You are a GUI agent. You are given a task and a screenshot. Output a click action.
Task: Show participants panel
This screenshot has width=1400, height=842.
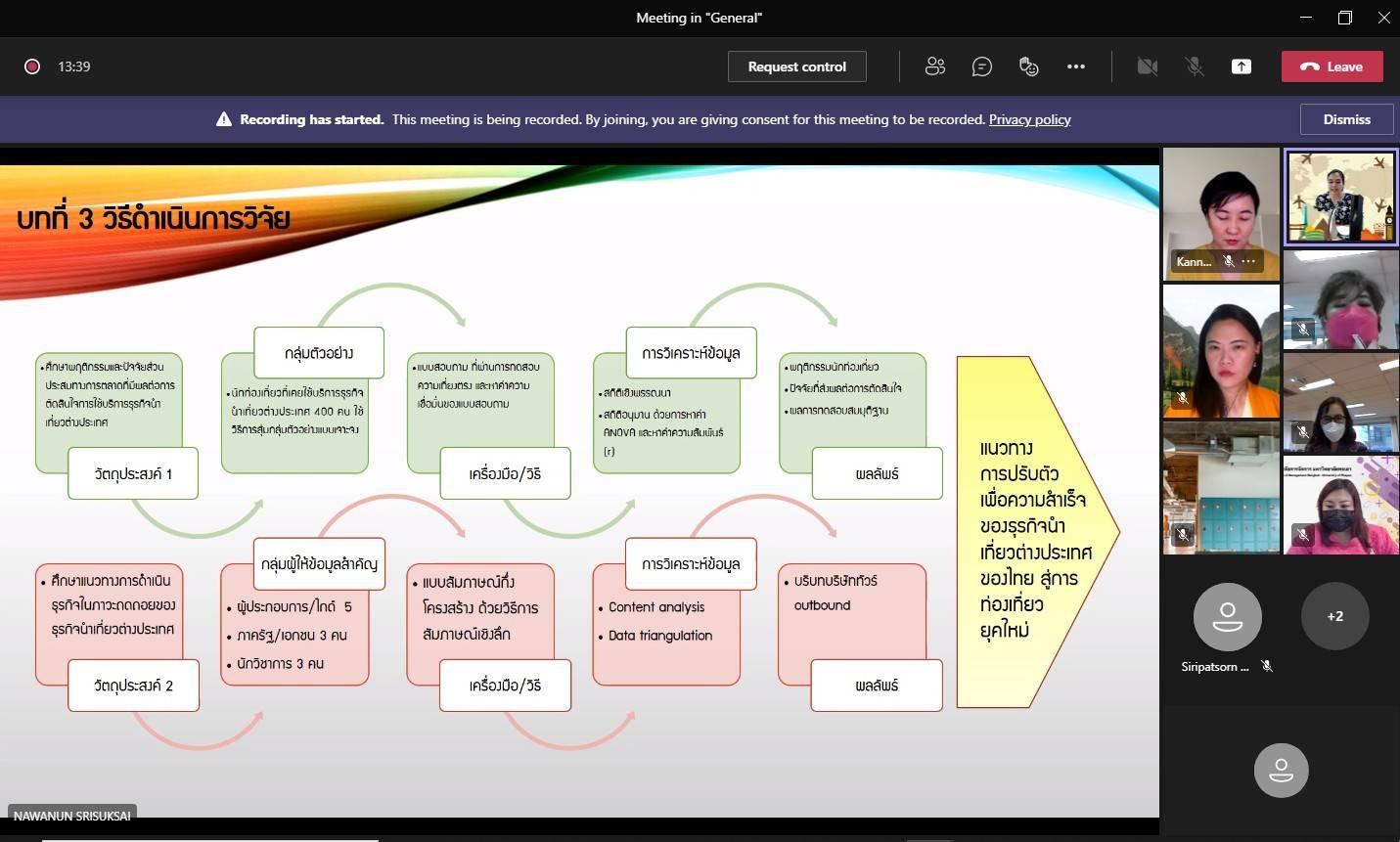coord(935,66)
